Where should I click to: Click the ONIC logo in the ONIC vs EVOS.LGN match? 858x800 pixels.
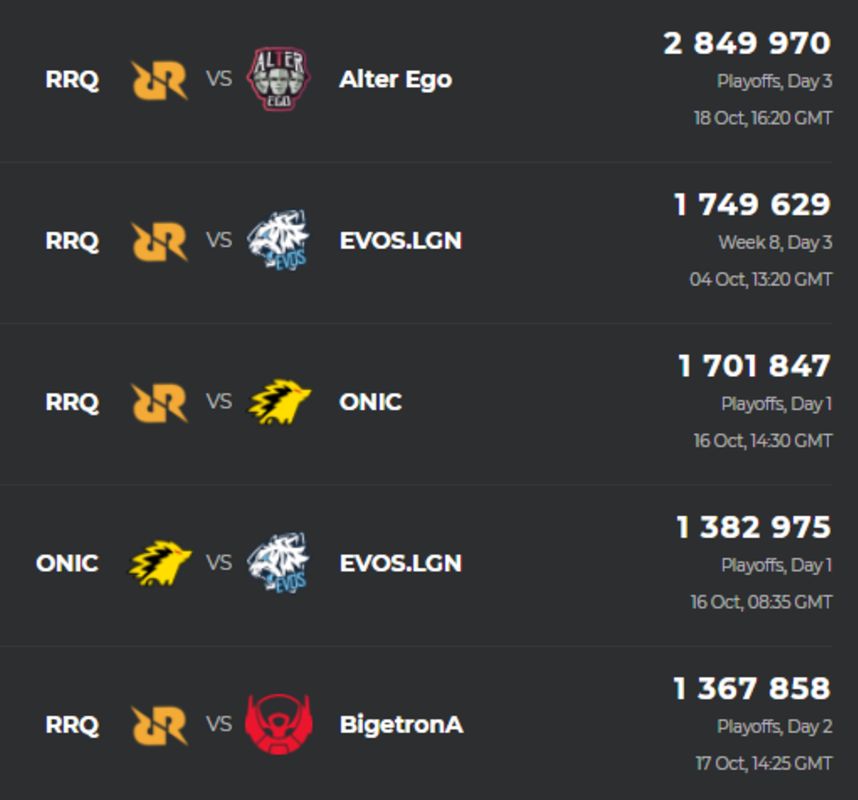(160, 563)
